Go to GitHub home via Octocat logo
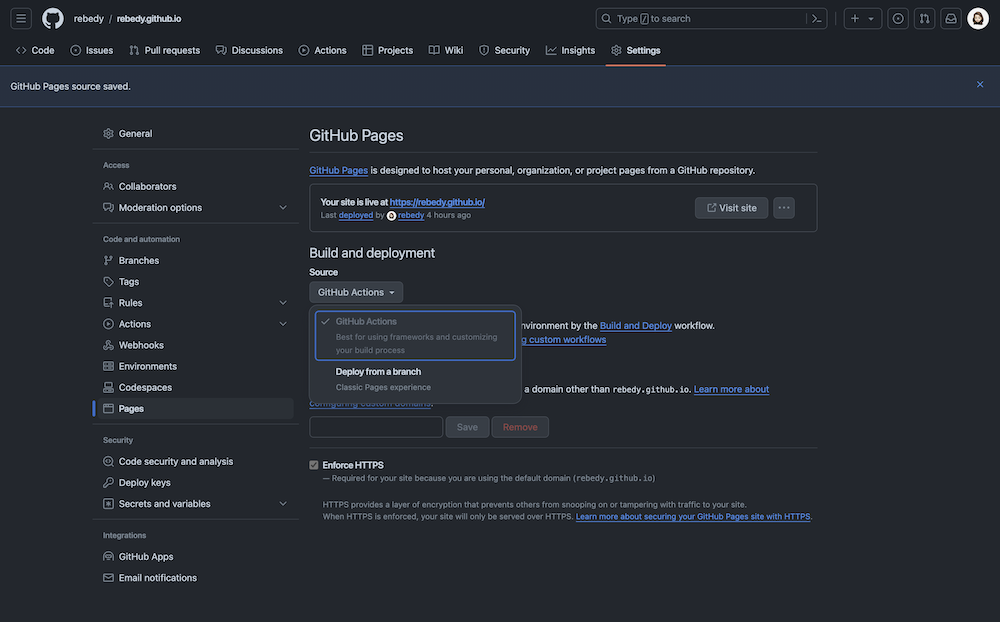The width and height of the screenshot is (1000, 622). pos(53,19)
